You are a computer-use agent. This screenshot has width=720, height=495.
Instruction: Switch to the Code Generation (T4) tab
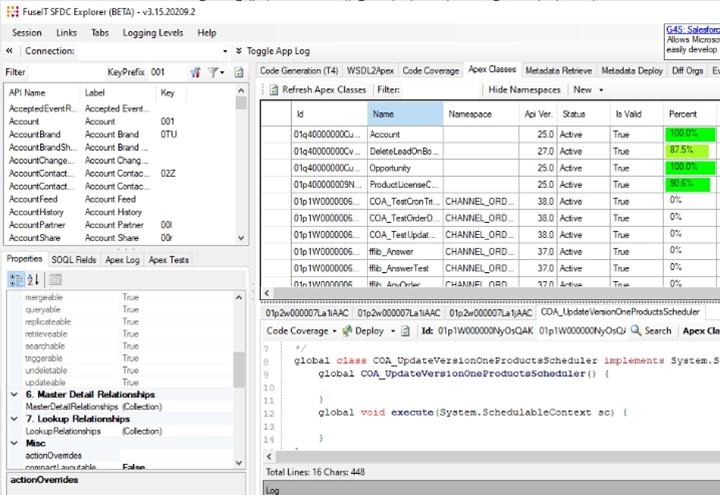(x=299, y=71)
